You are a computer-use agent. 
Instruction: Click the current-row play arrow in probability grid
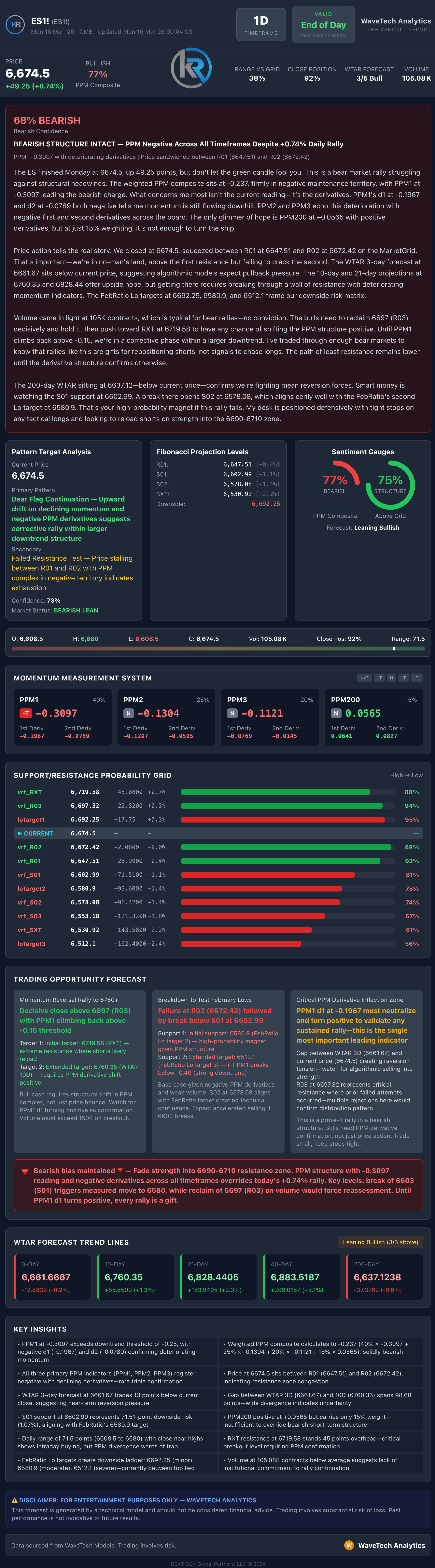click(x=20, y=833)
